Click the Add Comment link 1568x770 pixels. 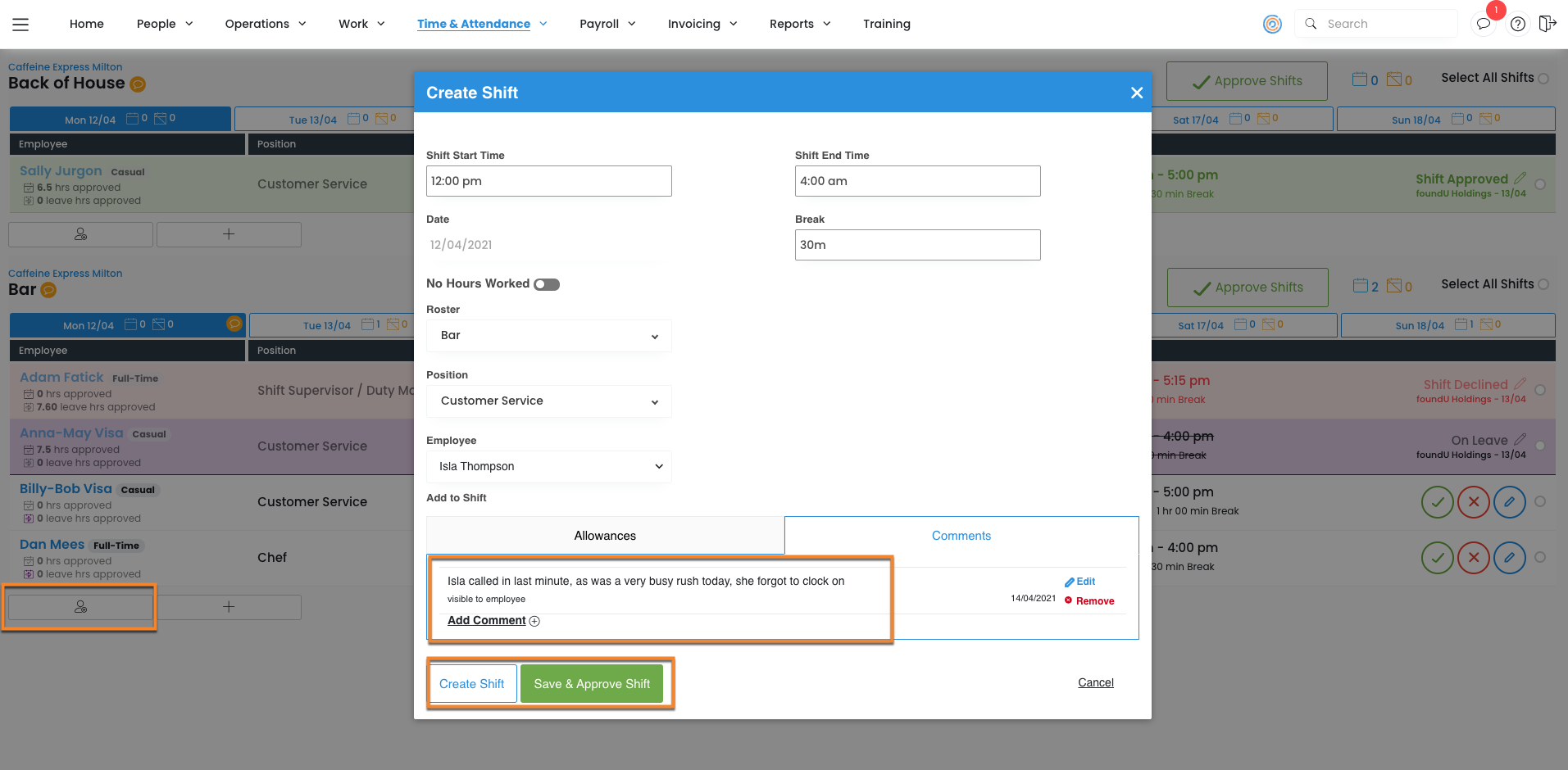(487, 621)
